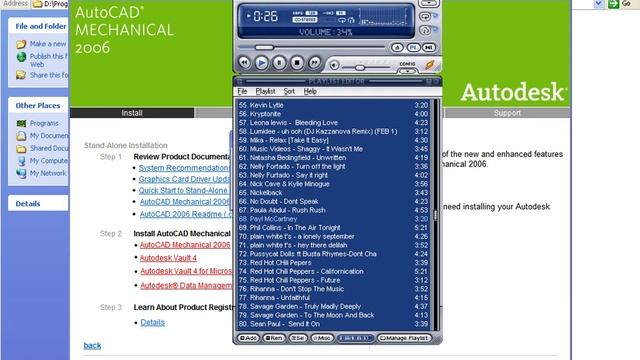
Task: Click Rem button in Playlist Editor
Action: point(274,338)
